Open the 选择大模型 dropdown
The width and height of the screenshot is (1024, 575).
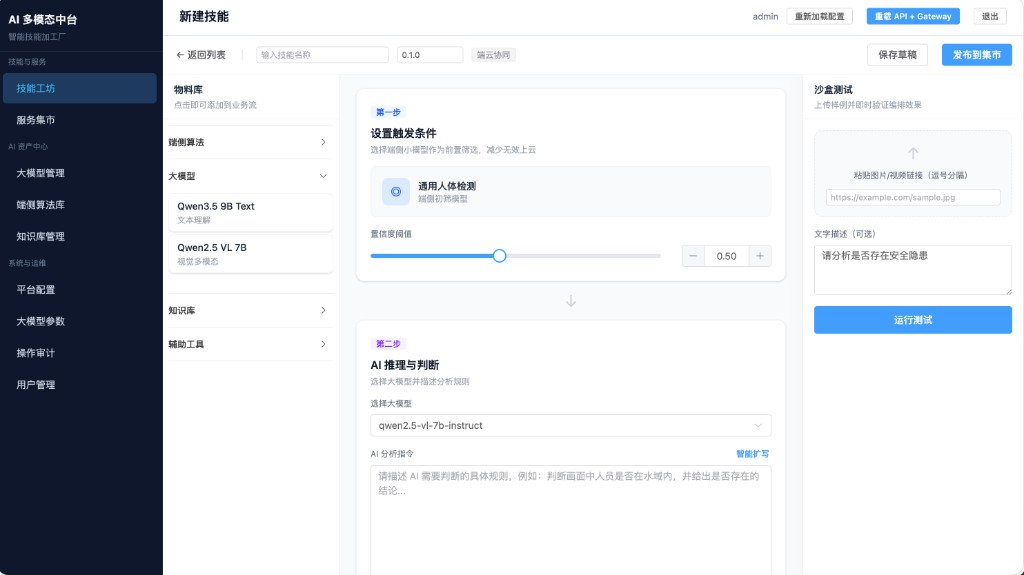pos(571,425)
